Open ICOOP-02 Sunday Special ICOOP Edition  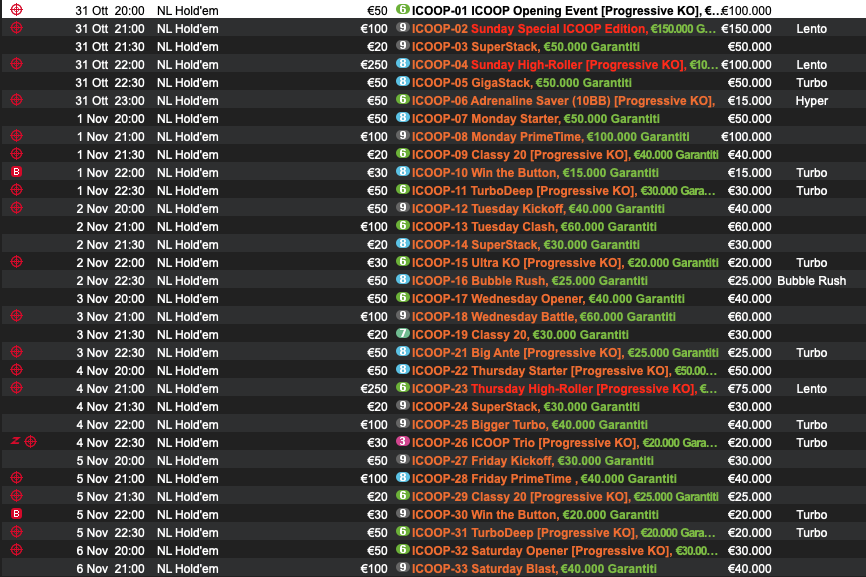tap(564, 29)
